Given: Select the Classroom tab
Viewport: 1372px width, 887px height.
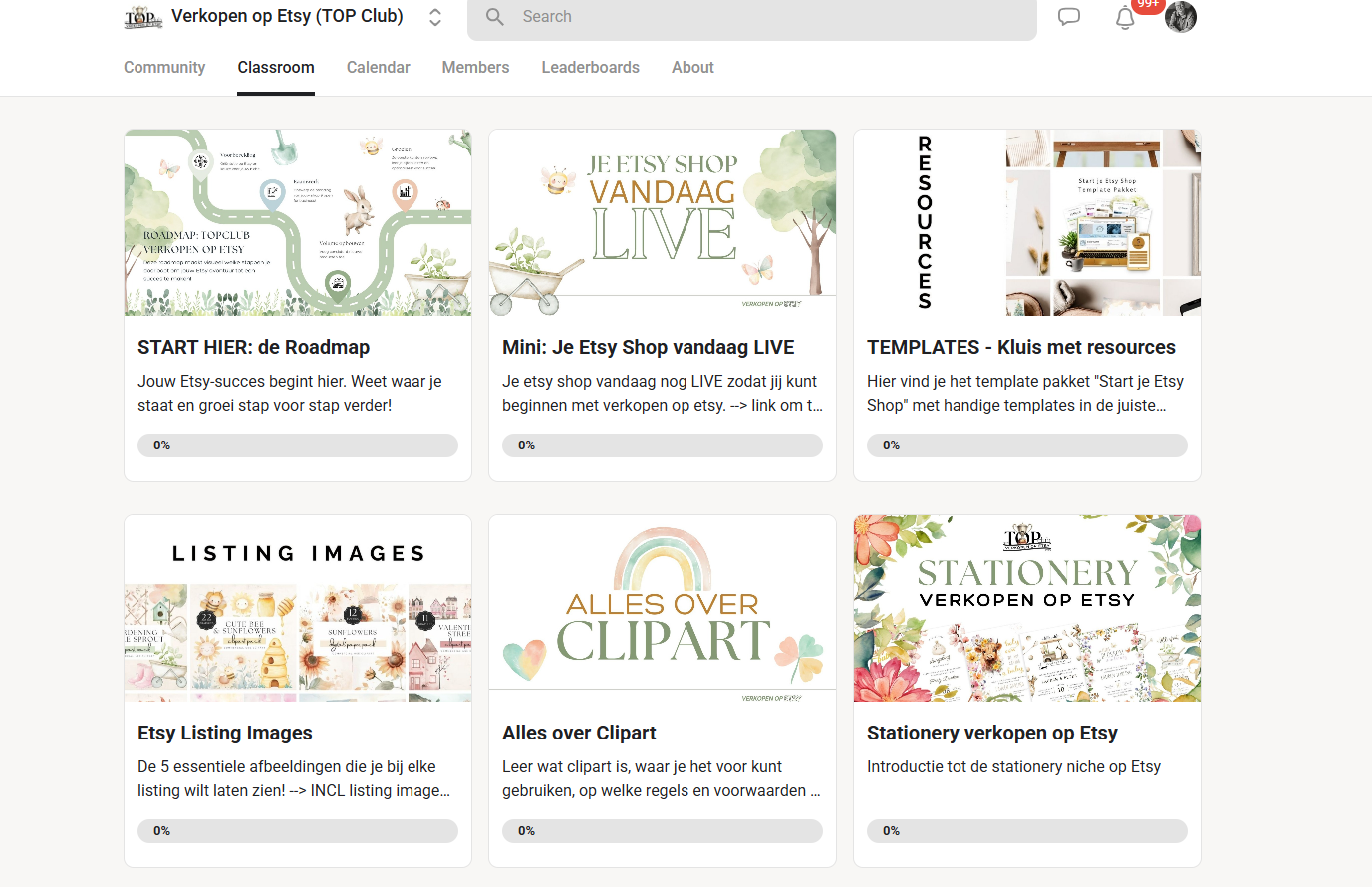Looking at the screenshot, I should click(276, 67).
